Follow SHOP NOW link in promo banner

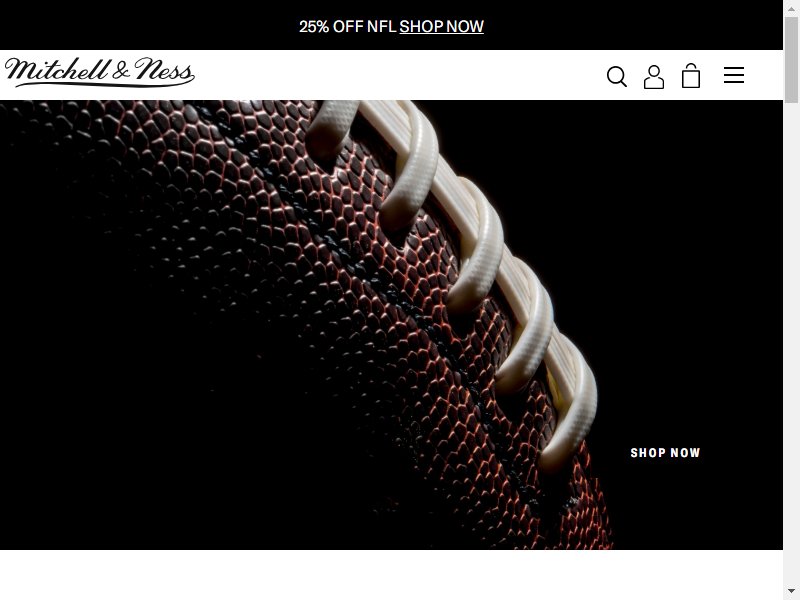pos(441,27)
